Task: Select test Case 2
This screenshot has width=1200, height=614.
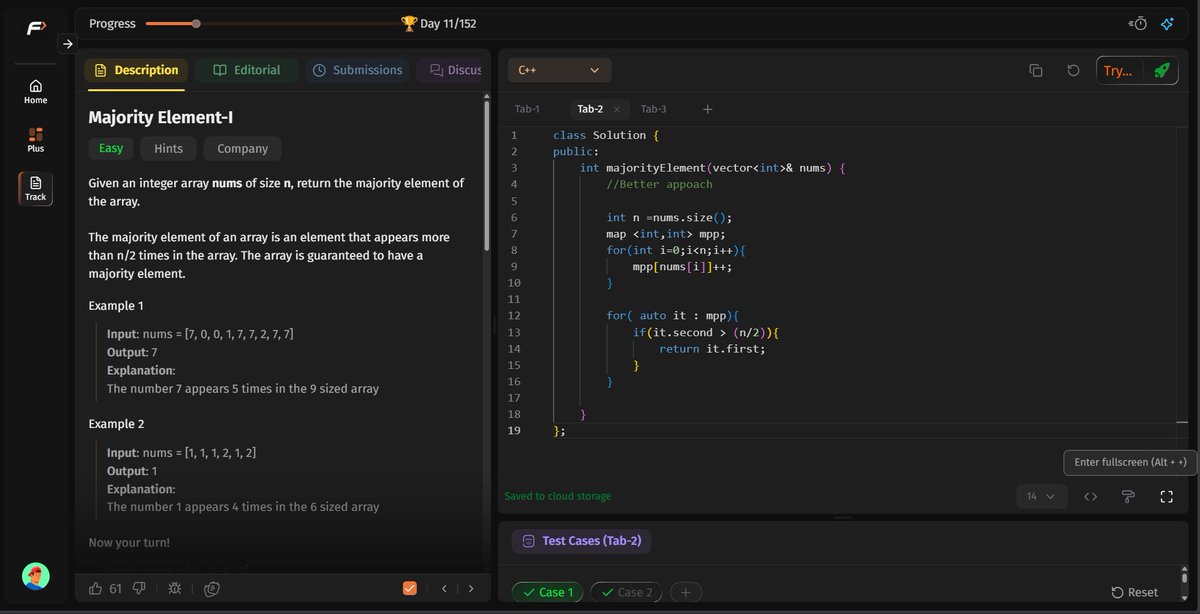Action: coord(625,592)
